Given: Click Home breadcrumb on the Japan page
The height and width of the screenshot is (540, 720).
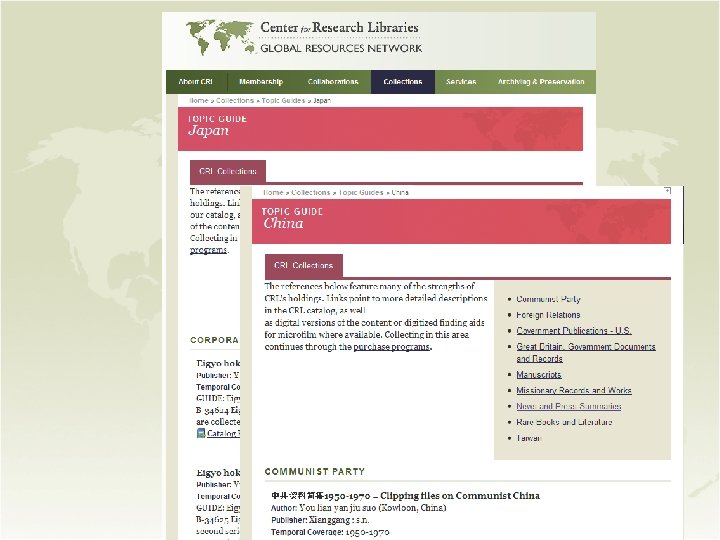Looking at the screenshot, I should (198, 100).
